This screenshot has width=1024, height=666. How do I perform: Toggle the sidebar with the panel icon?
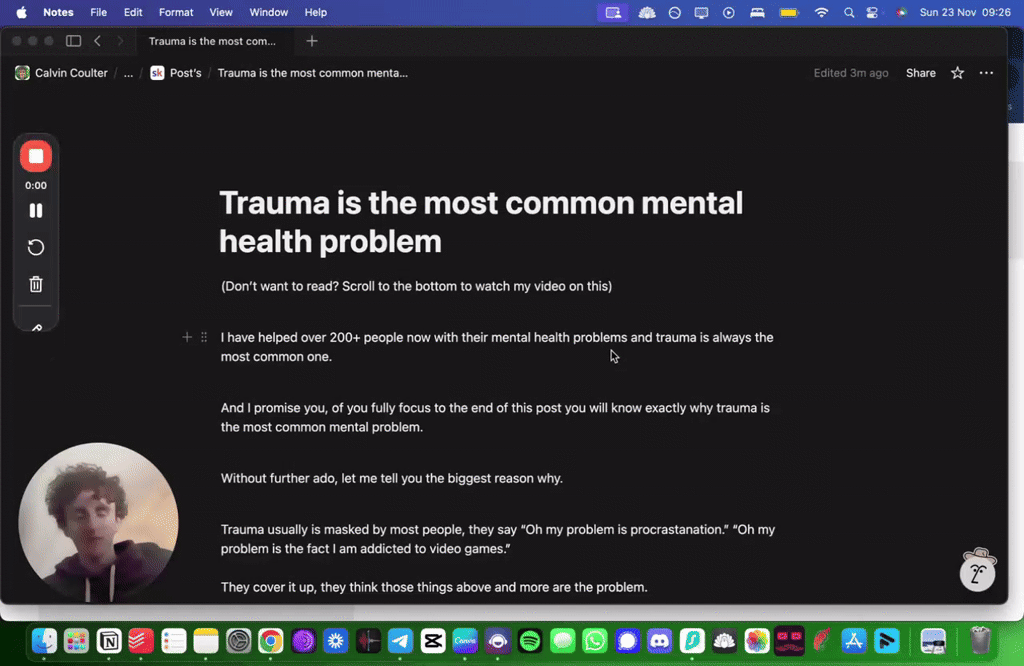pos(73,41)
